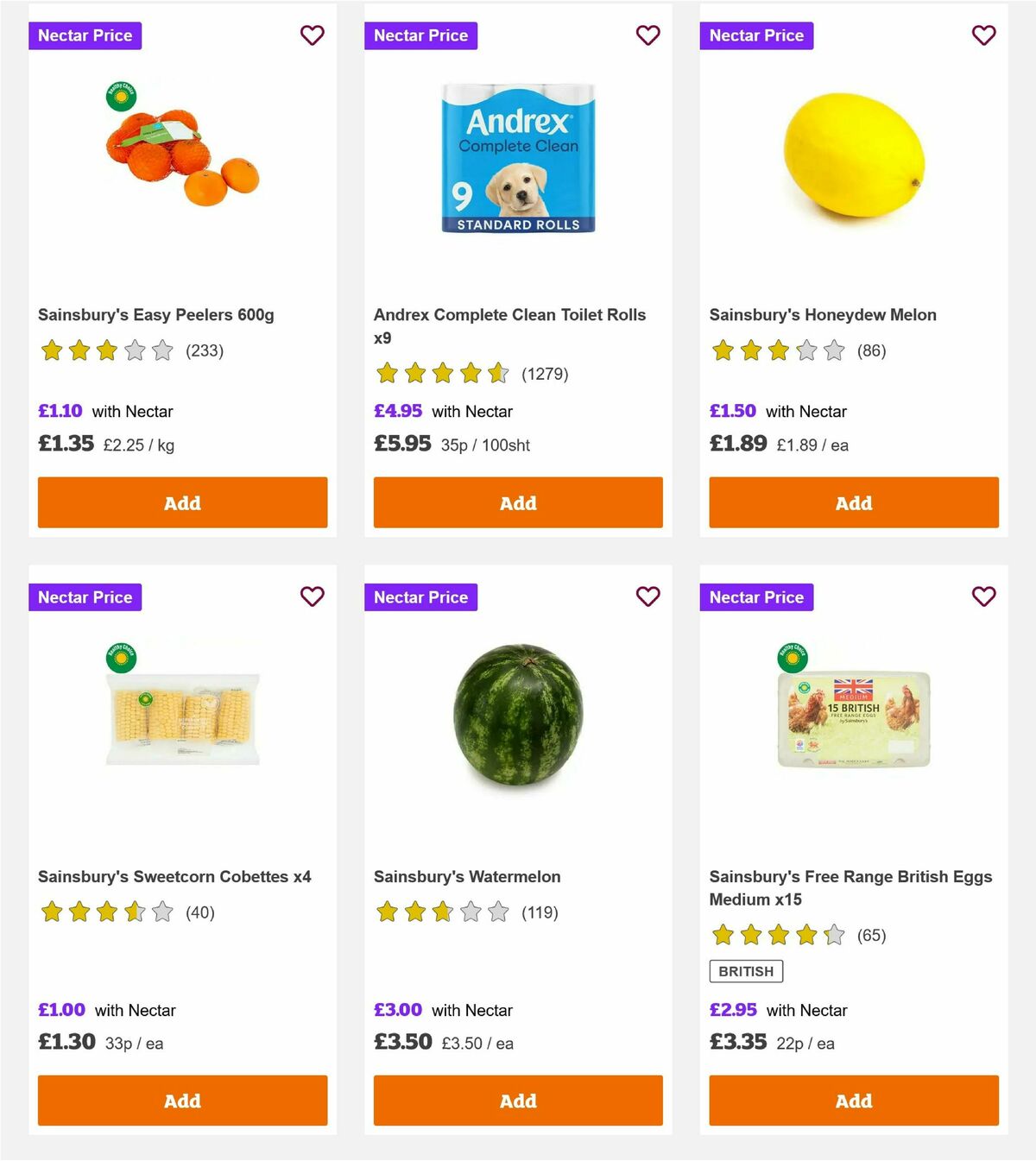
Task: Click the heart icon on Sweetcorn Cobettes
Action: (x=312, y=596)
